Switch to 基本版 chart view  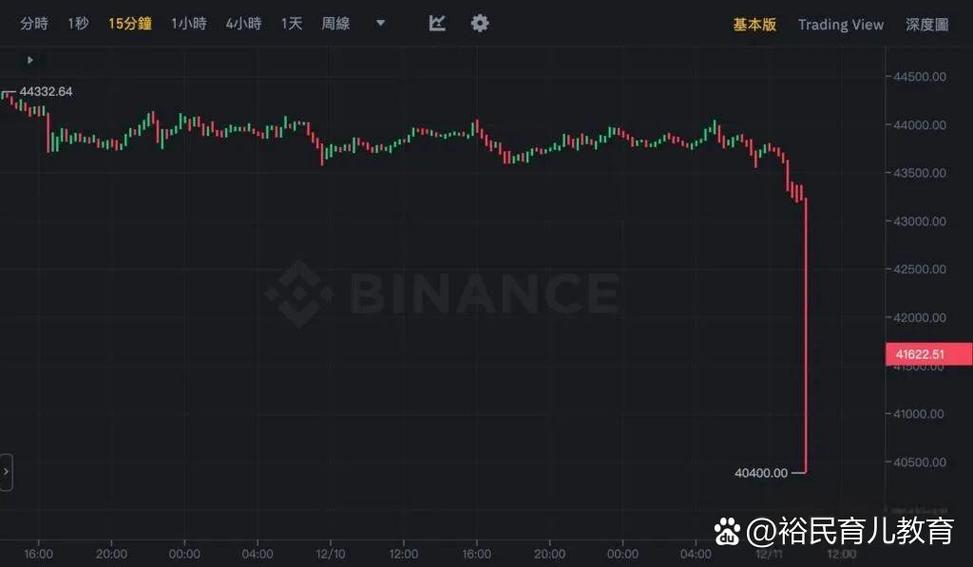[x=755, y=24]
